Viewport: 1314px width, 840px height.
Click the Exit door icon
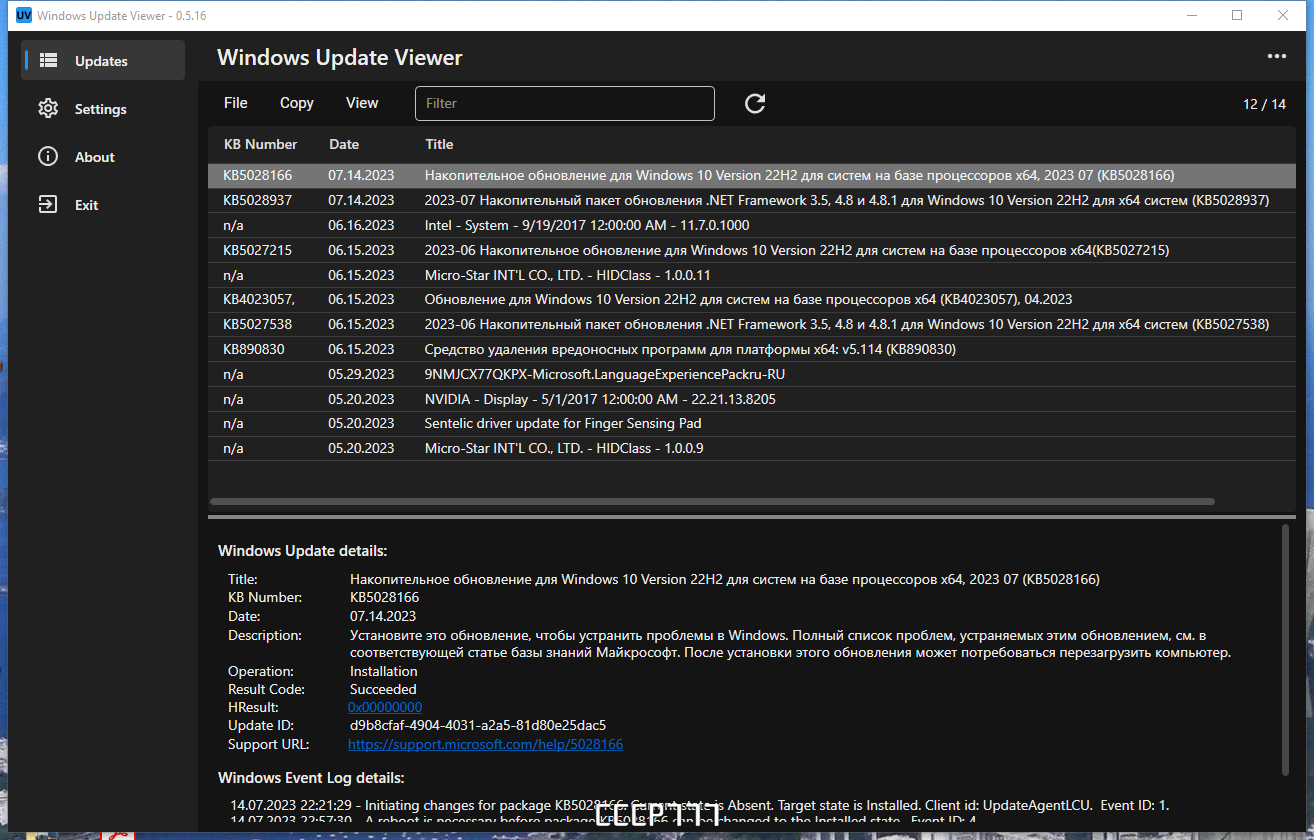tap(48, 205)
